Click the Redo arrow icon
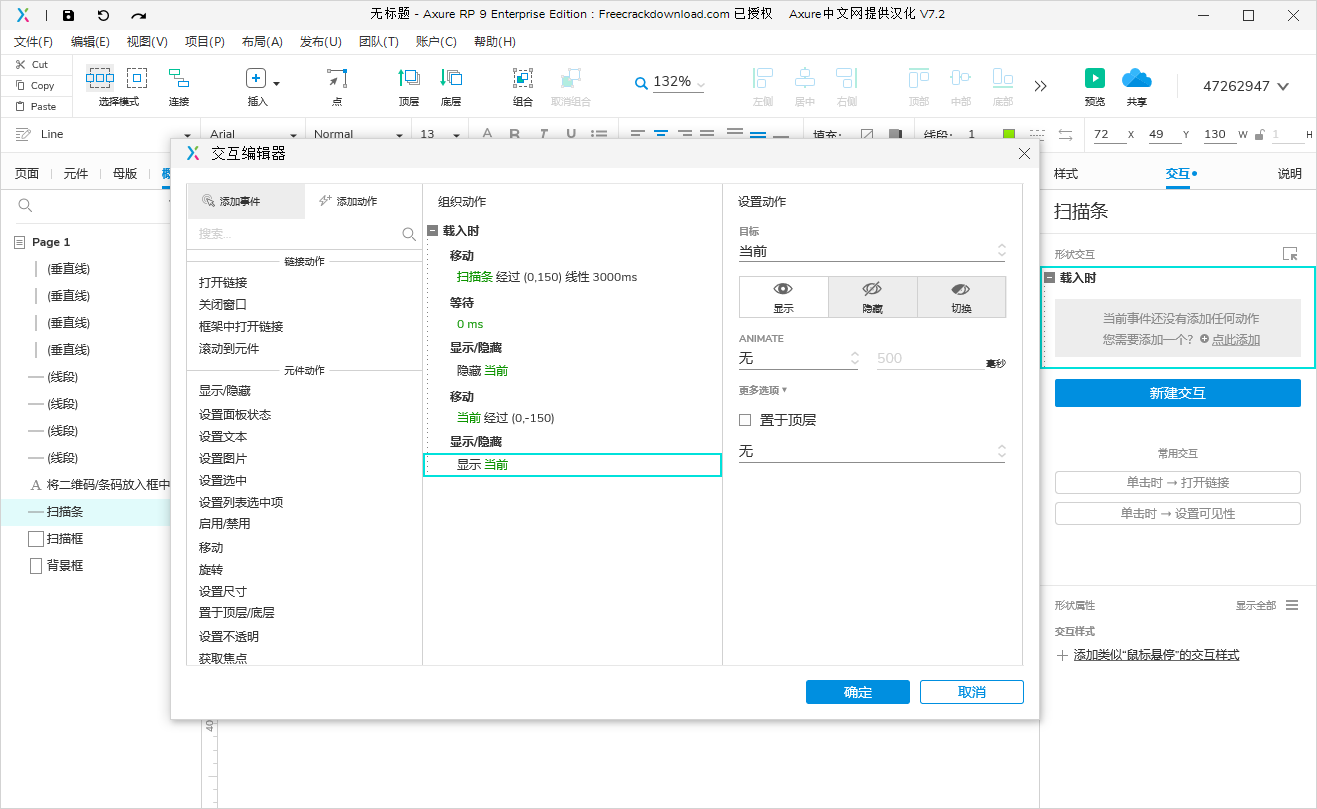 139,15
